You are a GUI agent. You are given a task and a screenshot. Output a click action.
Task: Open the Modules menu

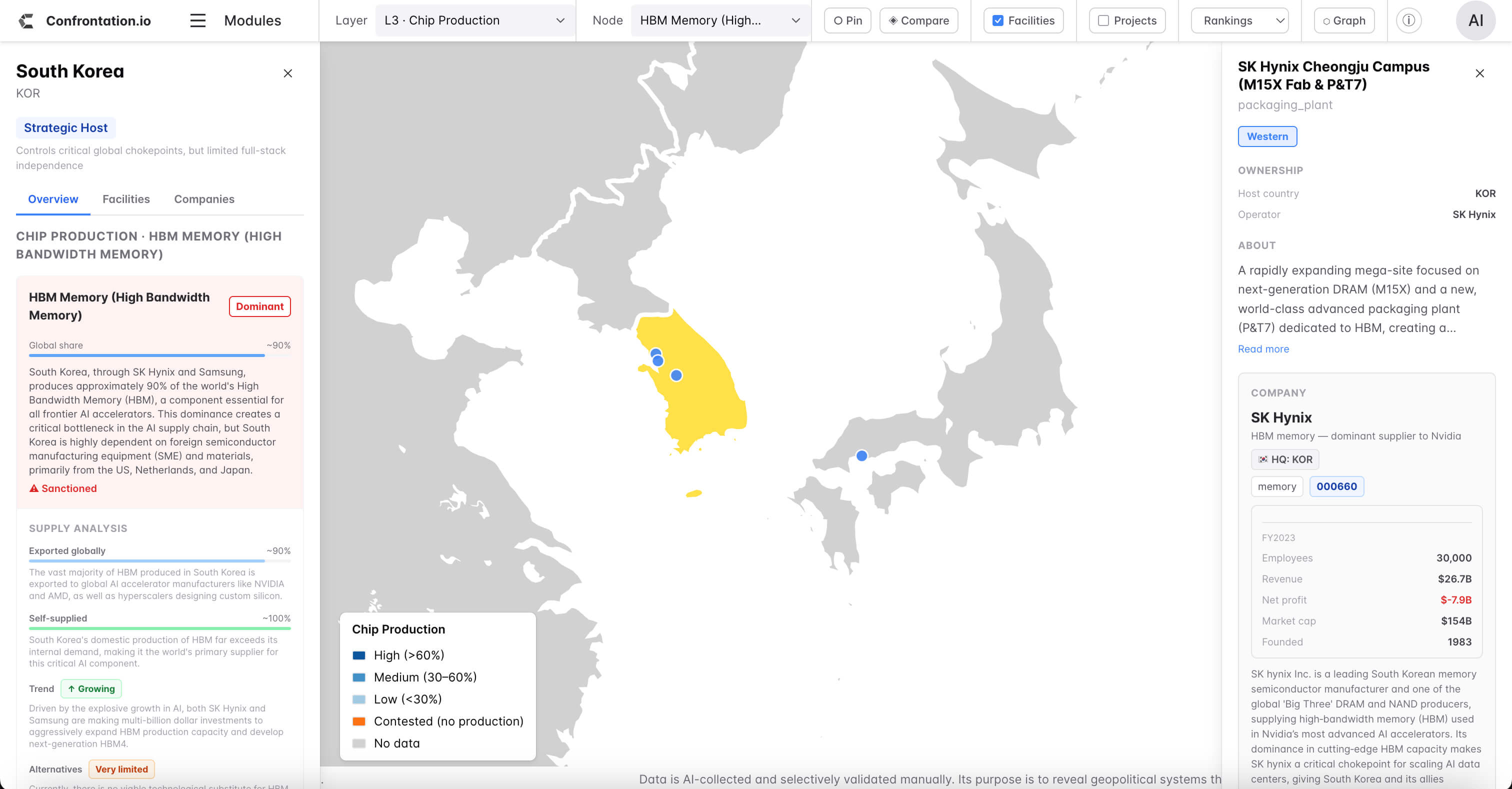coord(252,20)
